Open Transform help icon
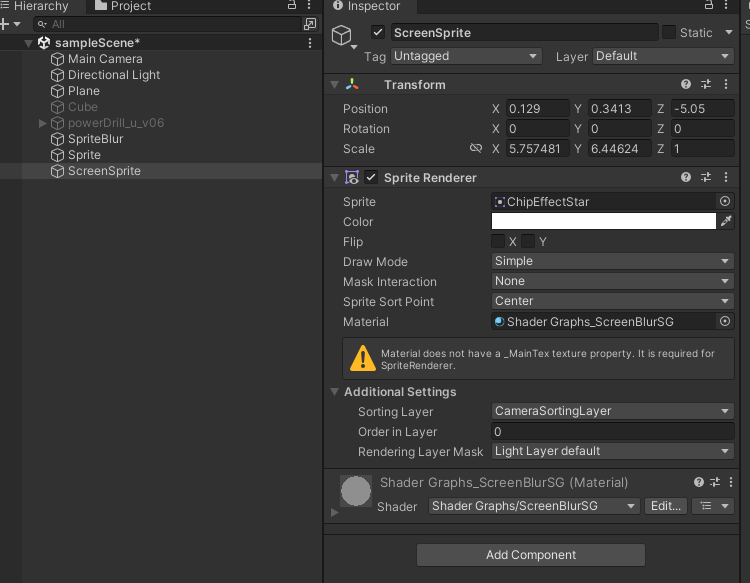Image resolution: width=750 pixels, height=583 pixels. pyautogui.click(x=686, y=84)
